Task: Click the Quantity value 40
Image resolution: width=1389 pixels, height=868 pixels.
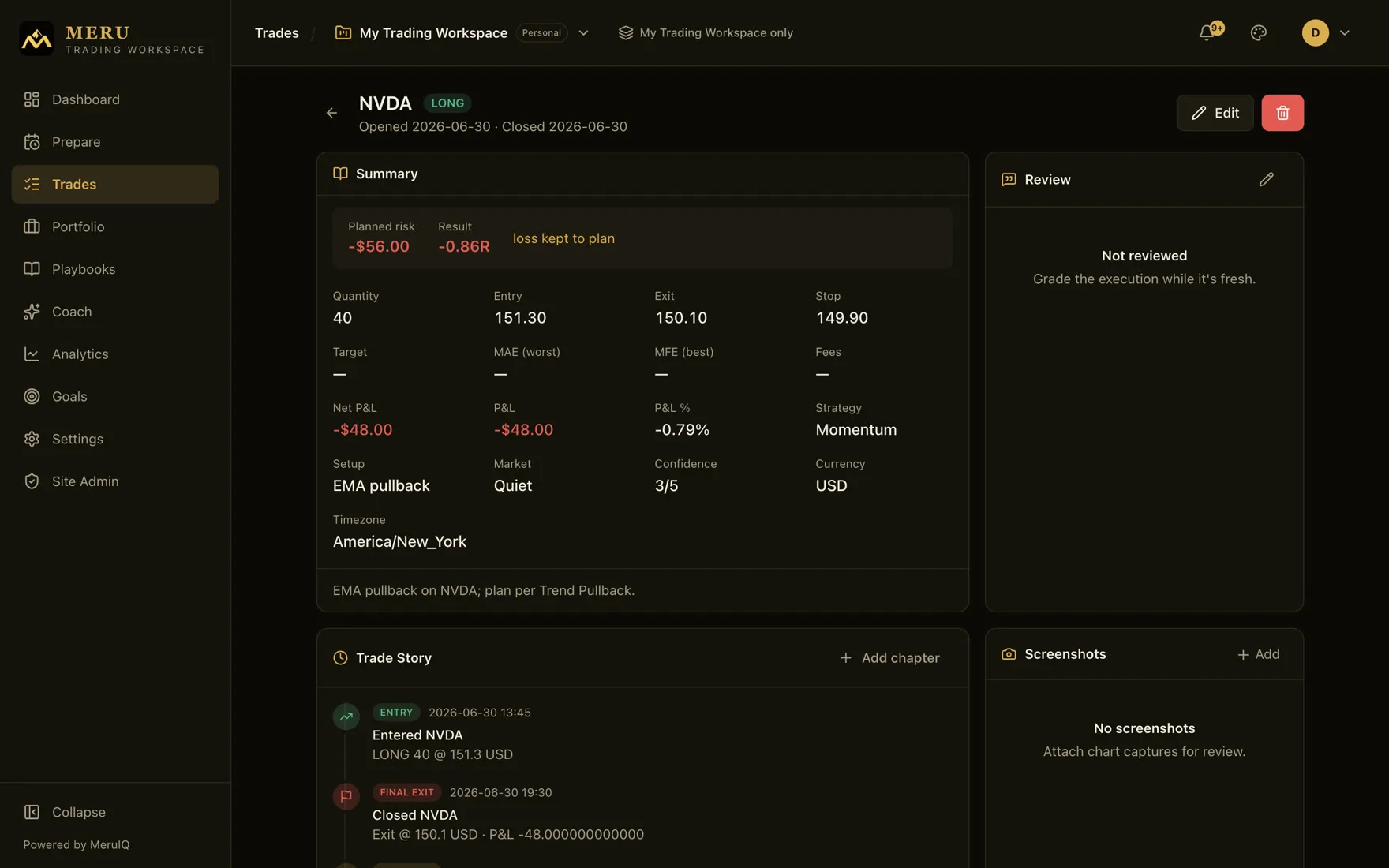Action: tap(343, 318)
